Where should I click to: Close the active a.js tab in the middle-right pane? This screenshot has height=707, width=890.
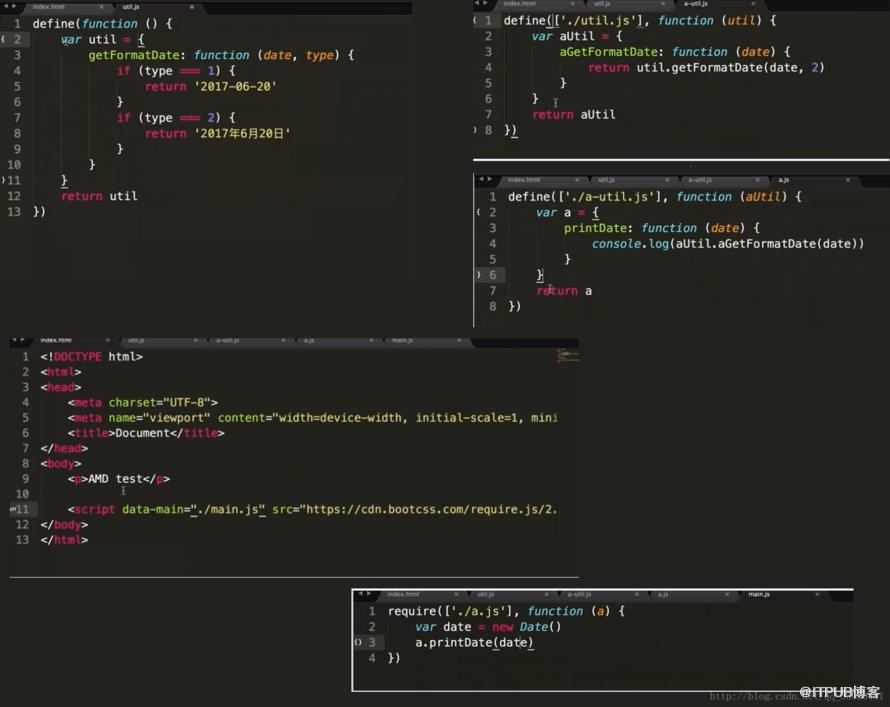coord(847,180)
